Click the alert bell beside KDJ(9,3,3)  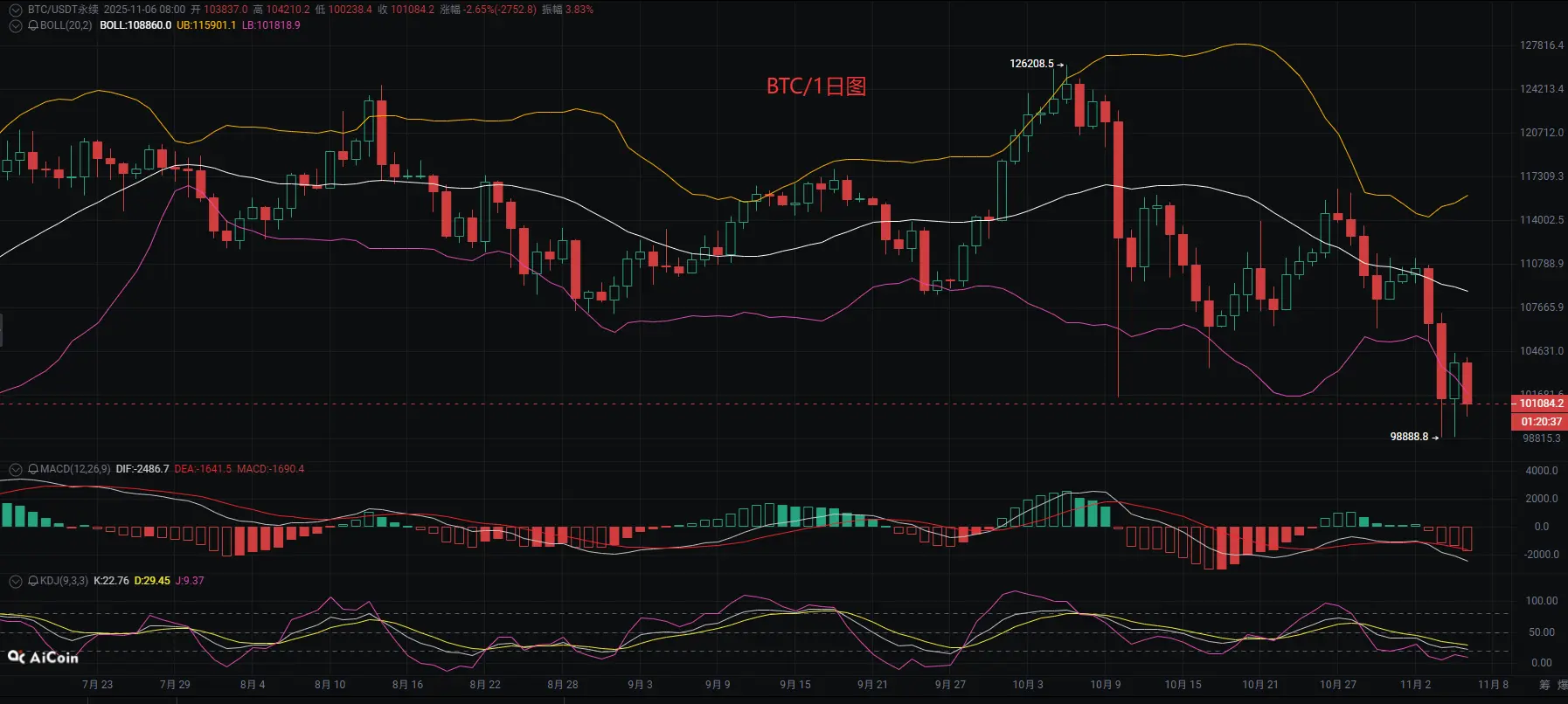click(33, 581)
